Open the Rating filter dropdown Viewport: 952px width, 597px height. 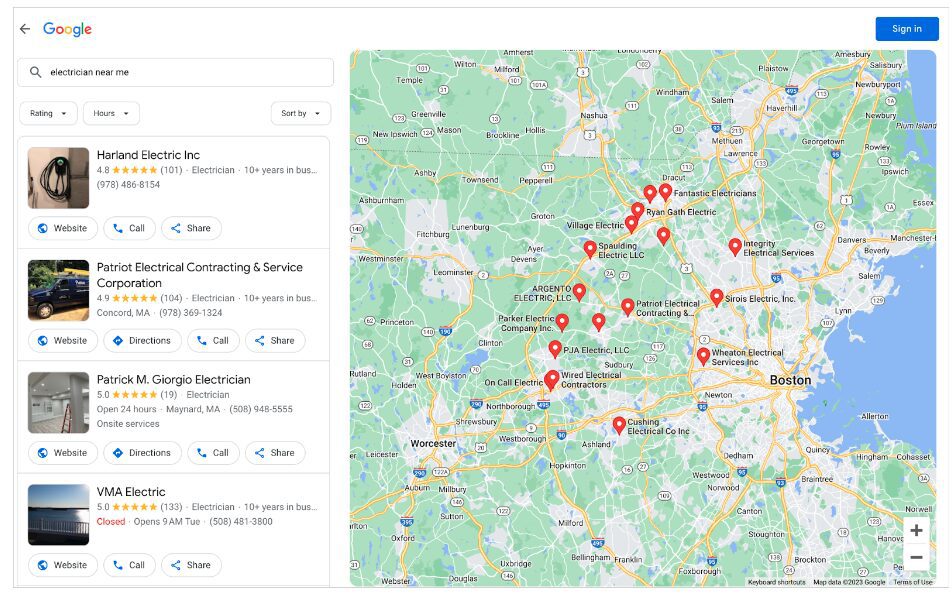click(48, 114)
